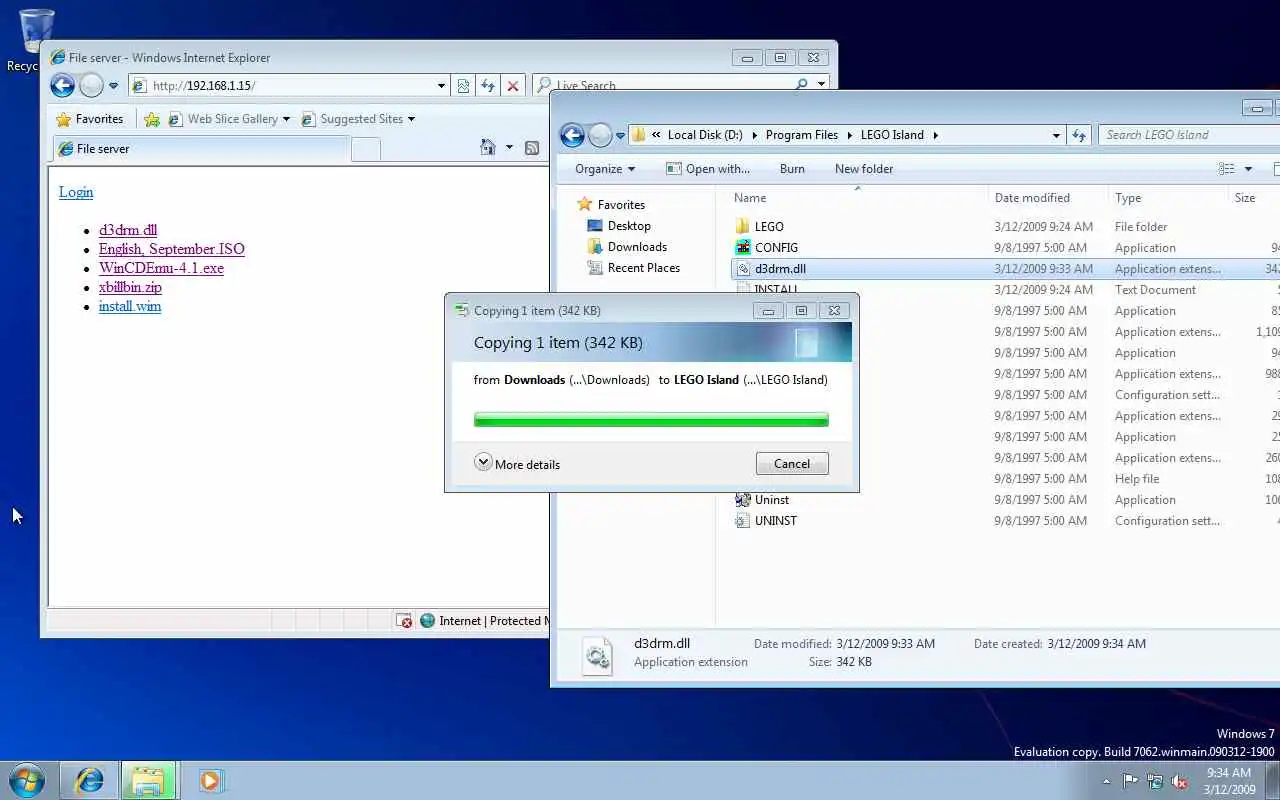Select the Uninst application file
Screen dimensions: 1280x800
click(771, 500)
